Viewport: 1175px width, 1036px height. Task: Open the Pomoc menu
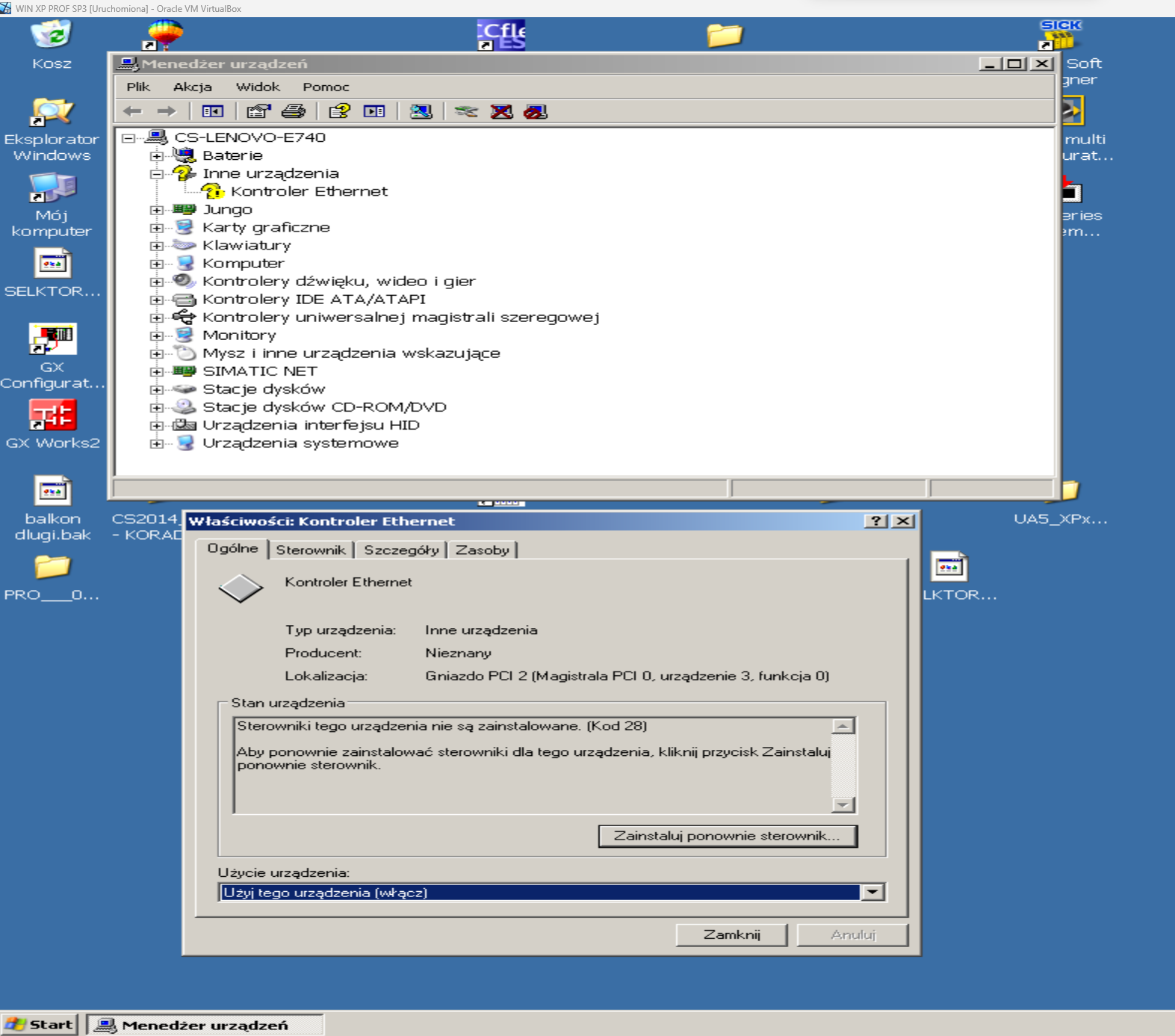pyautogui.click(x=326, y=87)
